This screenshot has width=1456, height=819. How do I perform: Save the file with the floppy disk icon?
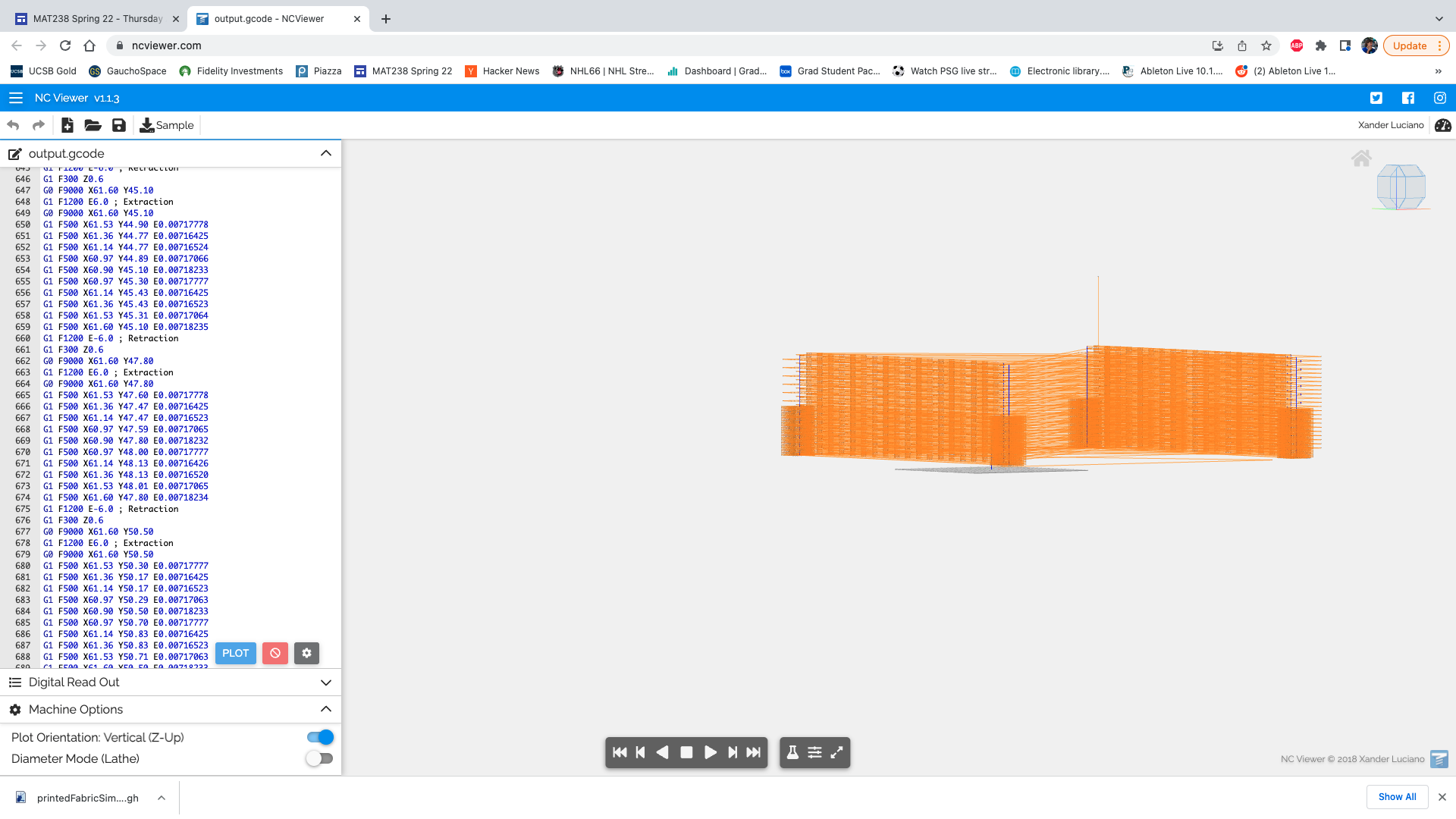119,125
